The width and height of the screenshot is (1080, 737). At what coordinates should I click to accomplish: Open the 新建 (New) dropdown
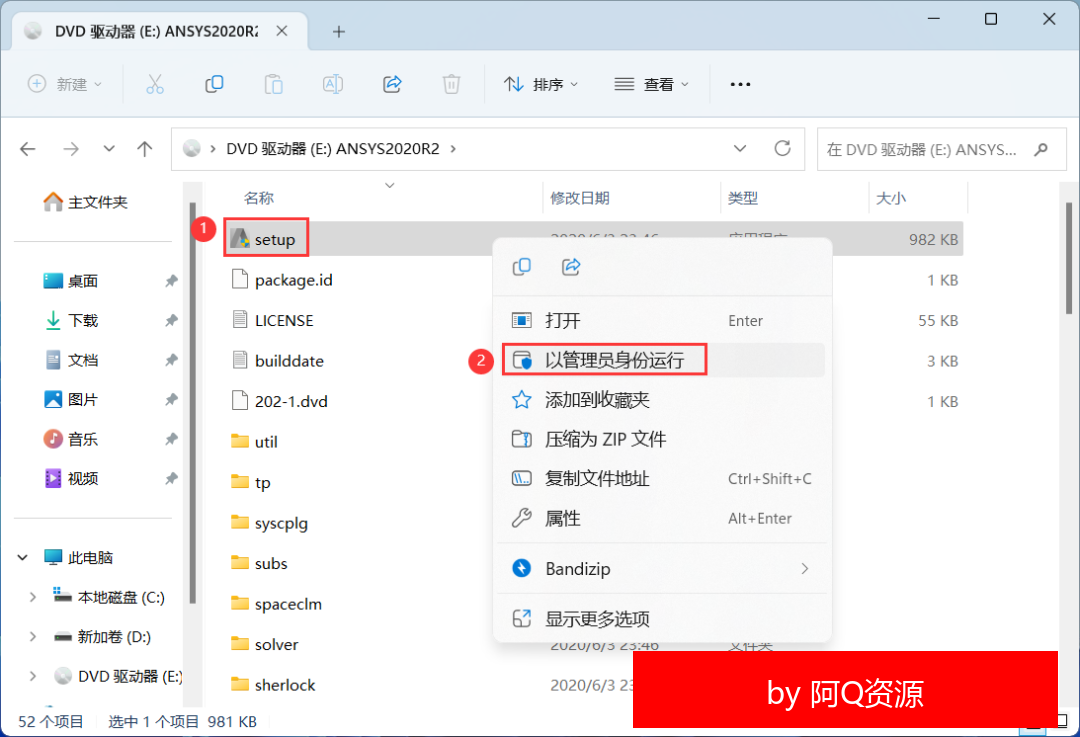tap(65, 84)
